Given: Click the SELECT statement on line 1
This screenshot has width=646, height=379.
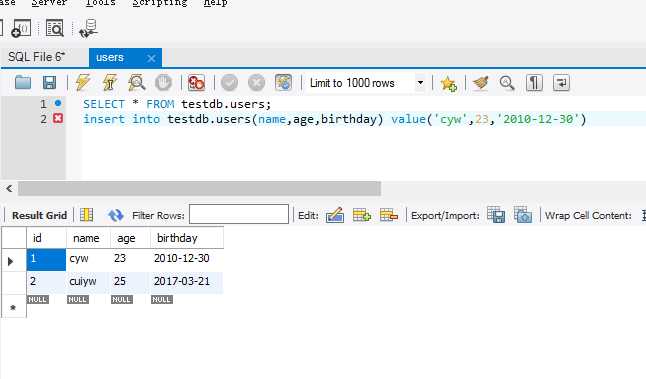Looking at the screenshot, I should pyautogui.click(x=177, y=104).
